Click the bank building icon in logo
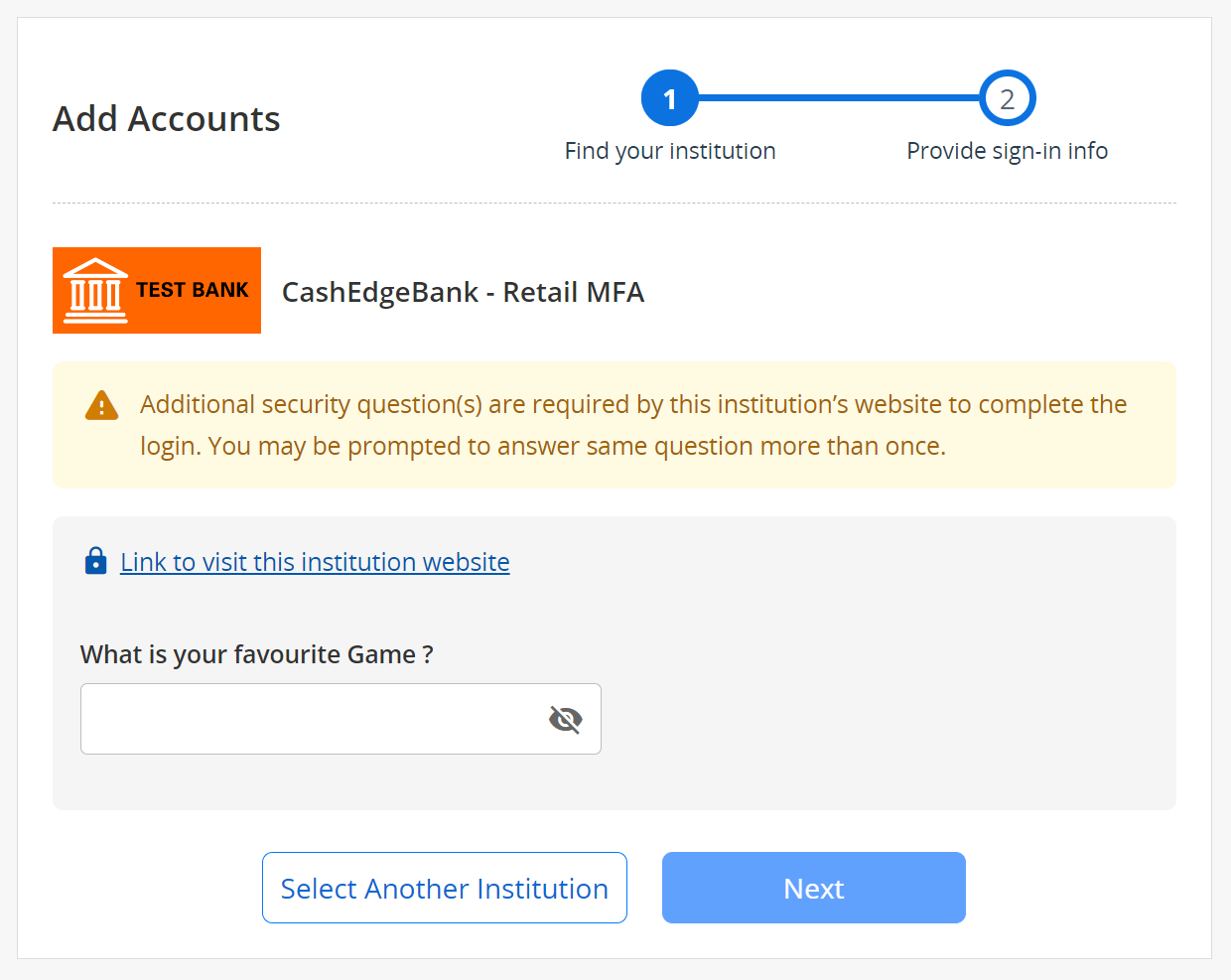The height and width of the screenshot is (980, 1231). tap(95, 291)
